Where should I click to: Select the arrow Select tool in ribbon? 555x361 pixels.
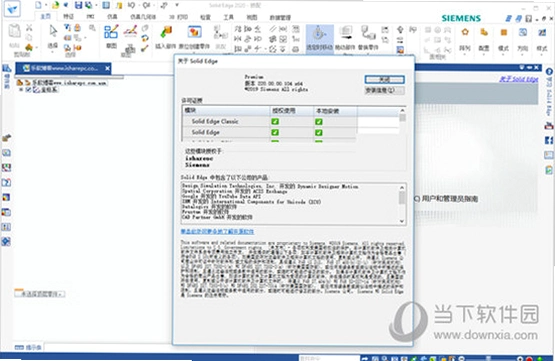pyautogui.click(x=53, y=31)
